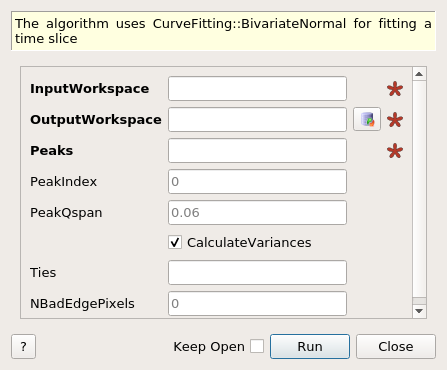Viewport: 447px width, 370px height.
Task: Uncheck the CalculateVariances checkbox
Action: click(175, 242)
